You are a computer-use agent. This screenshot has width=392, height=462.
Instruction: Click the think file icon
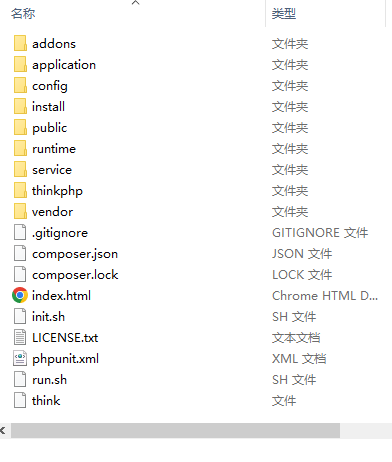(20, 400)
